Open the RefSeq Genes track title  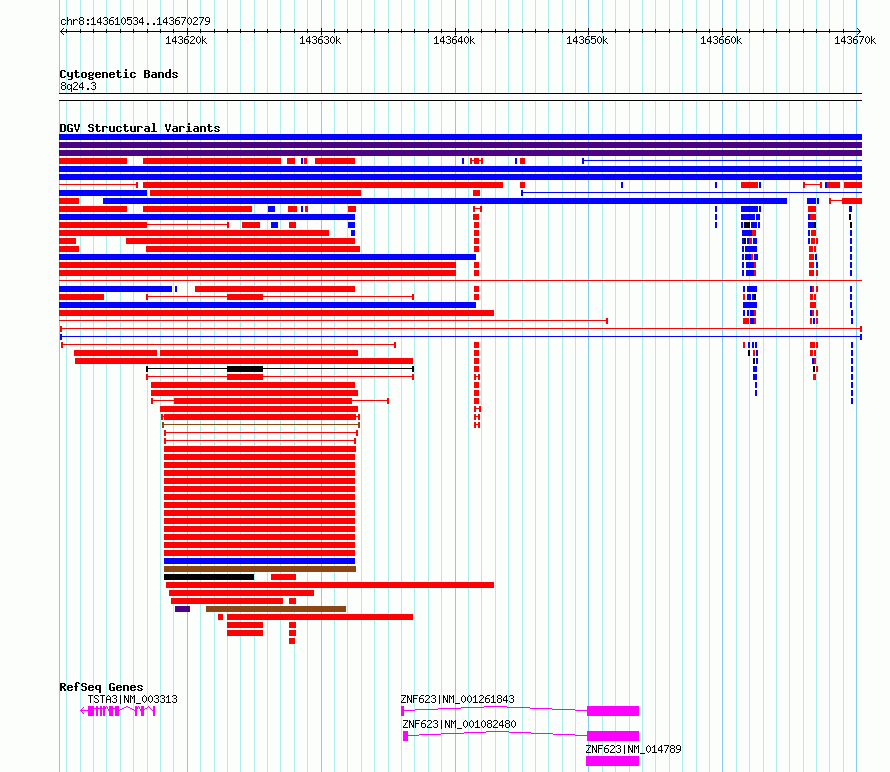pos(101,687)
